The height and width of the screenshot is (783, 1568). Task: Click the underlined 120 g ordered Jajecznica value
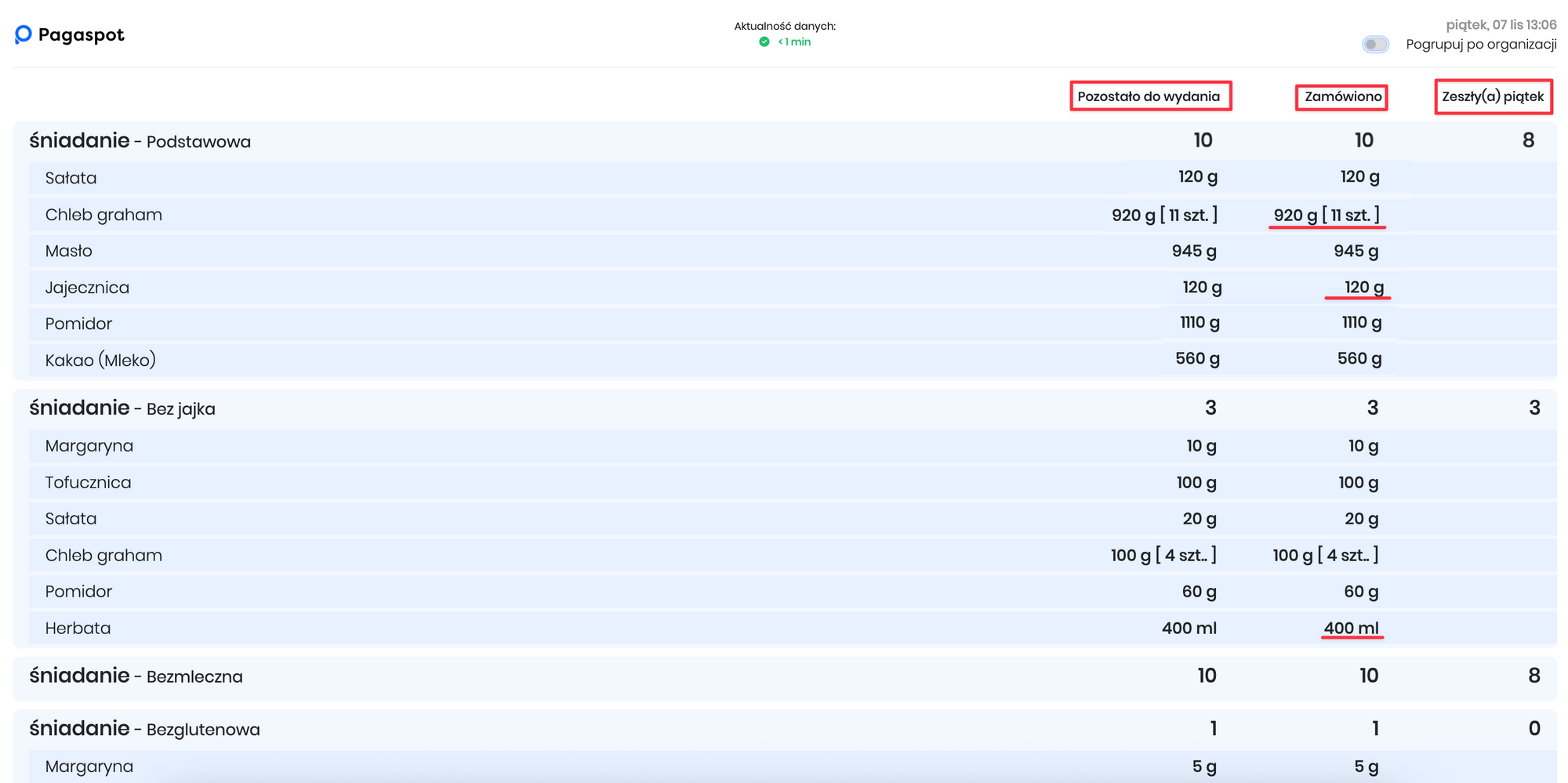(1363, 287)
